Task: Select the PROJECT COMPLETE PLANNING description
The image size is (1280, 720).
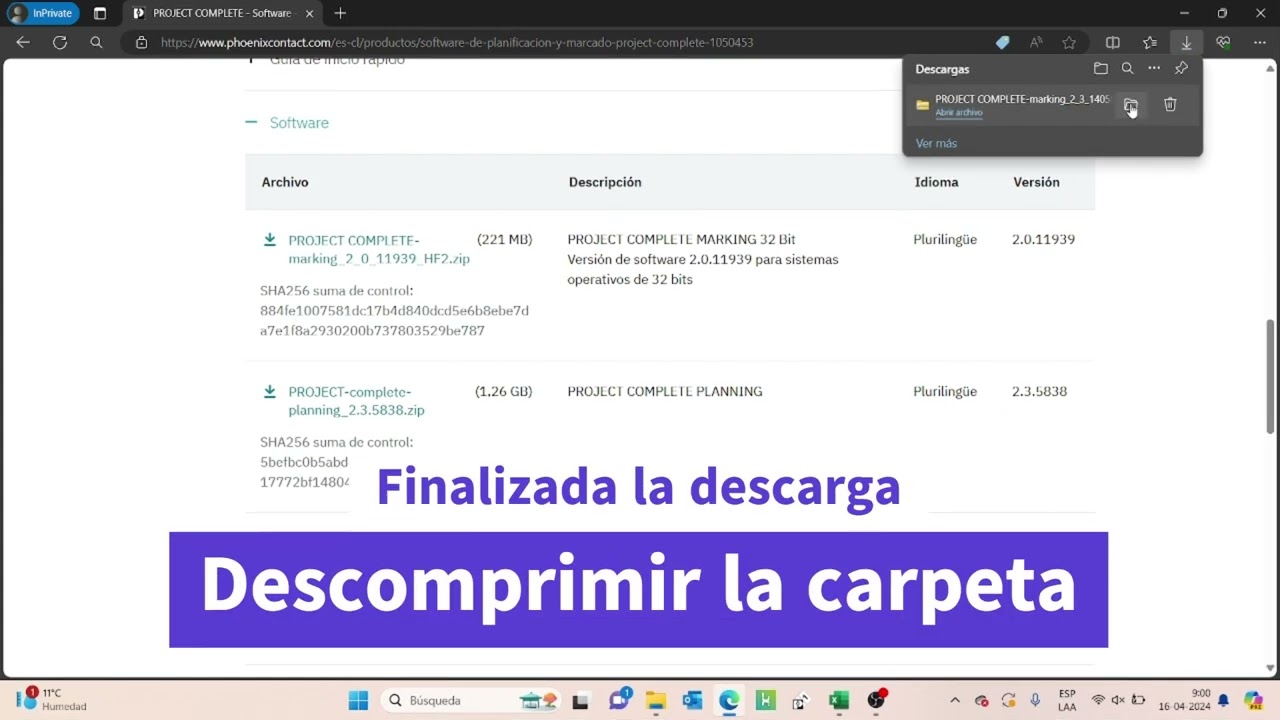Action: pyautogui.click(x=665, y=392)
